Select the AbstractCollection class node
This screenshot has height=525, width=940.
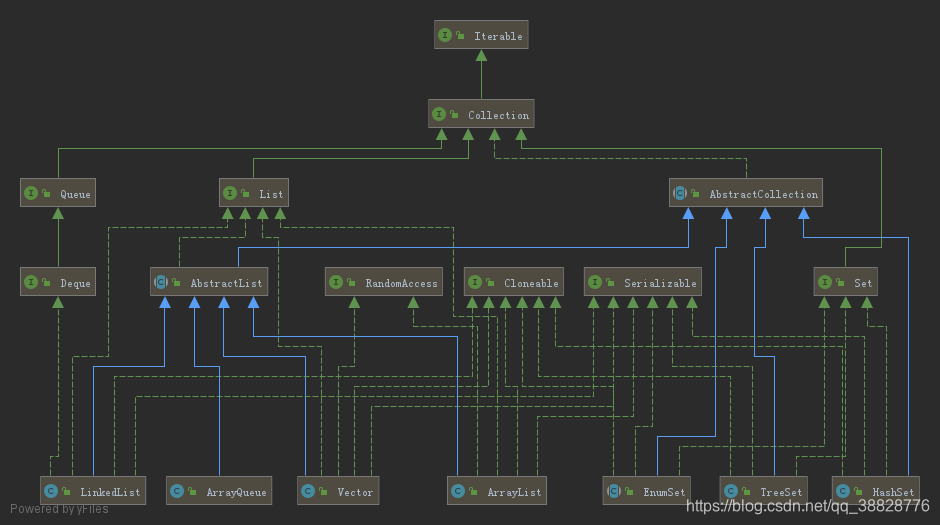(746, 193)
